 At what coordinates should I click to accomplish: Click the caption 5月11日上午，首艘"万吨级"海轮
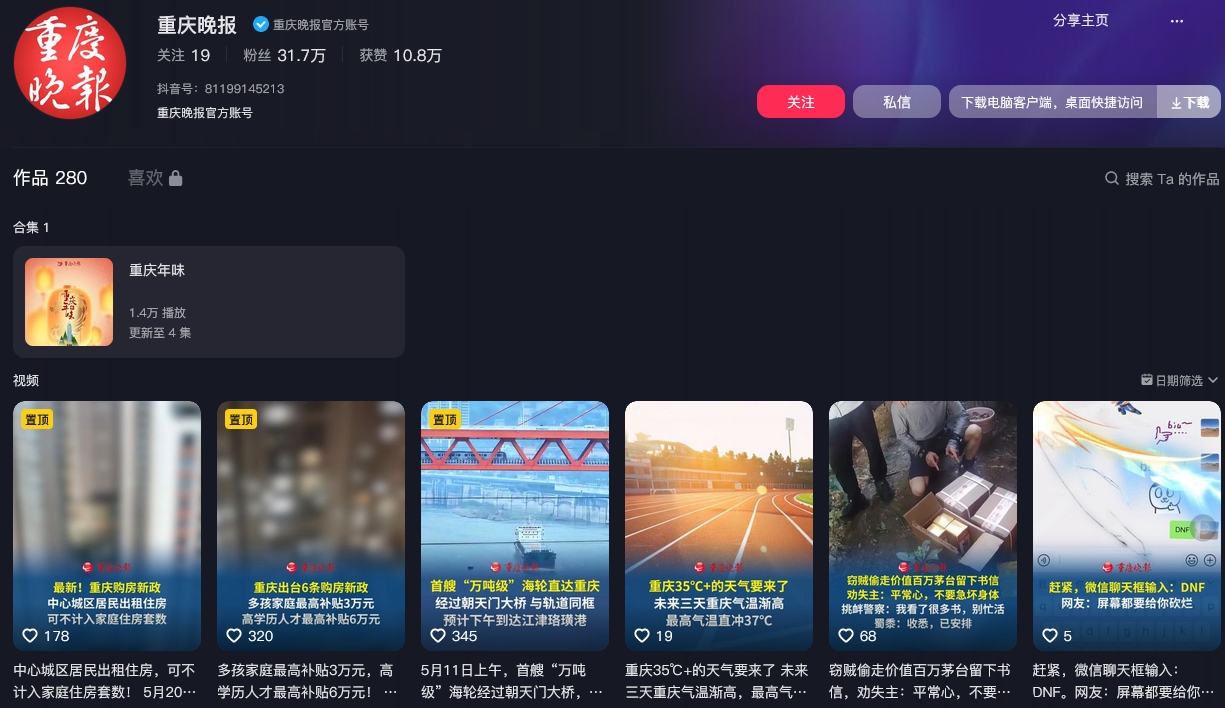tap(514, 680)
